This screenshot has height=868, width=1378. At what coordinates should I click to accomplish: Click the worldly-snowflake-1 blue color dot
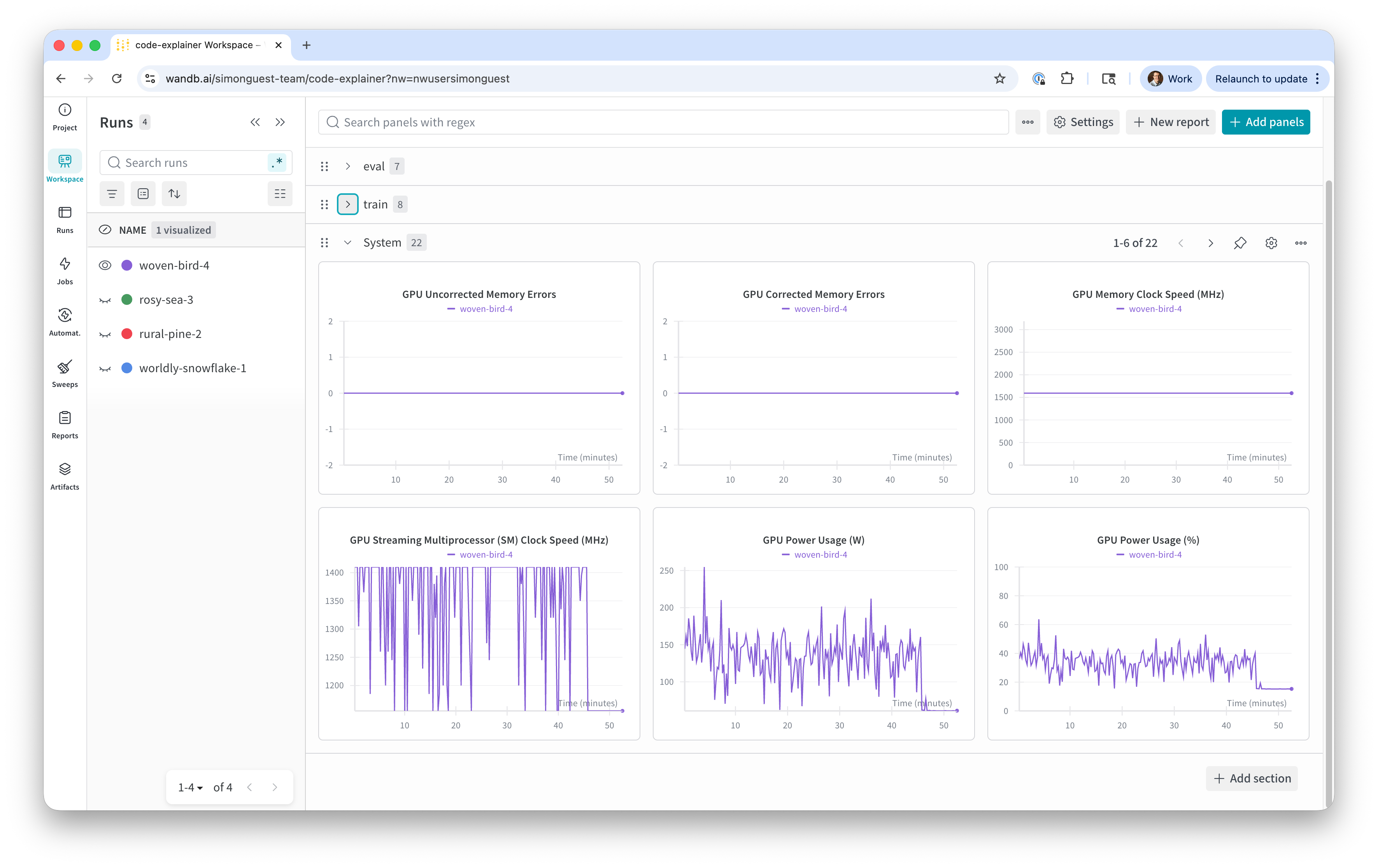click(127, 368)
